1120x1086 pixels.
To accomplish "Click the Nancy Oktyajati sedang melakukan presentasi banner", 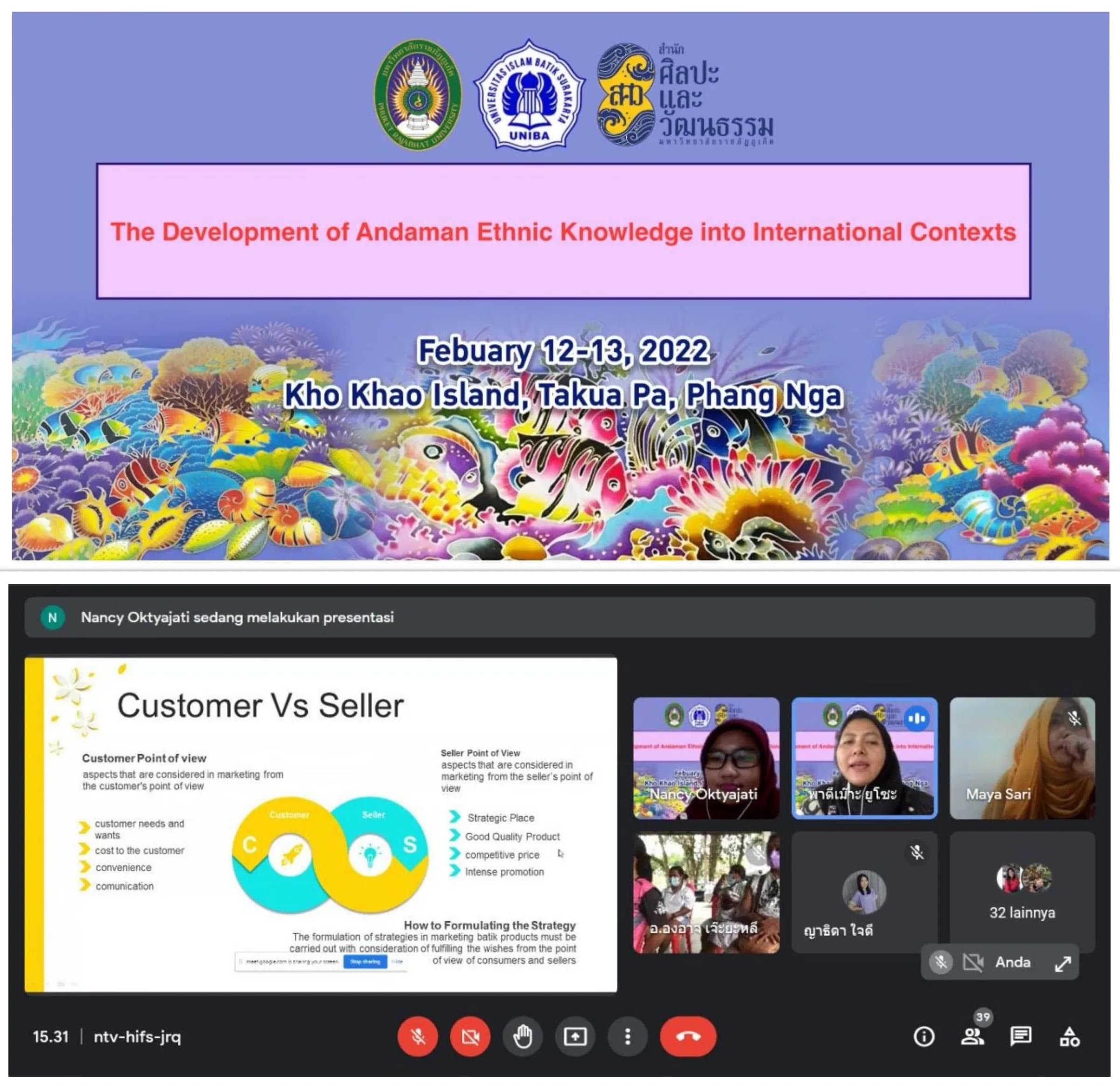I will point(560,617).
